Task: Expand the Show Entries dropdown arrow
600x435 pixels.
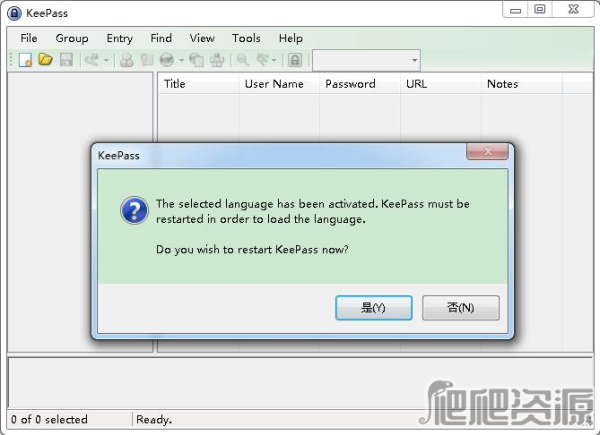Action: pos(274,60)
